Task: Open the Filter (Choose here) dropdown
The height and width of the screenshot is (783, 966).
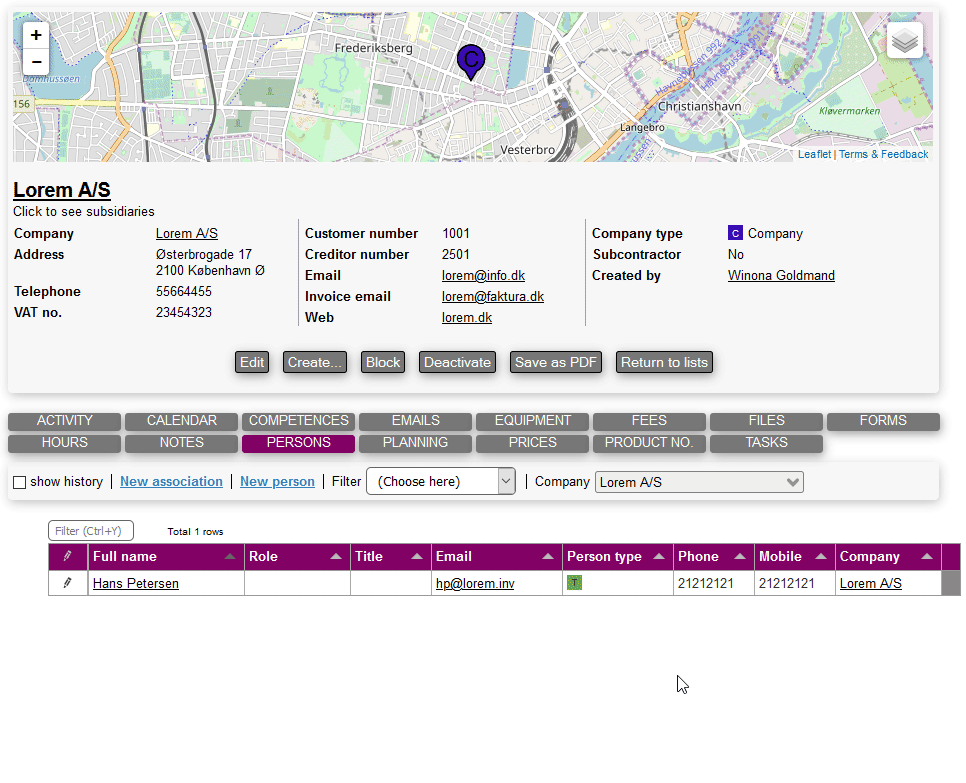Action: point(441,481)
